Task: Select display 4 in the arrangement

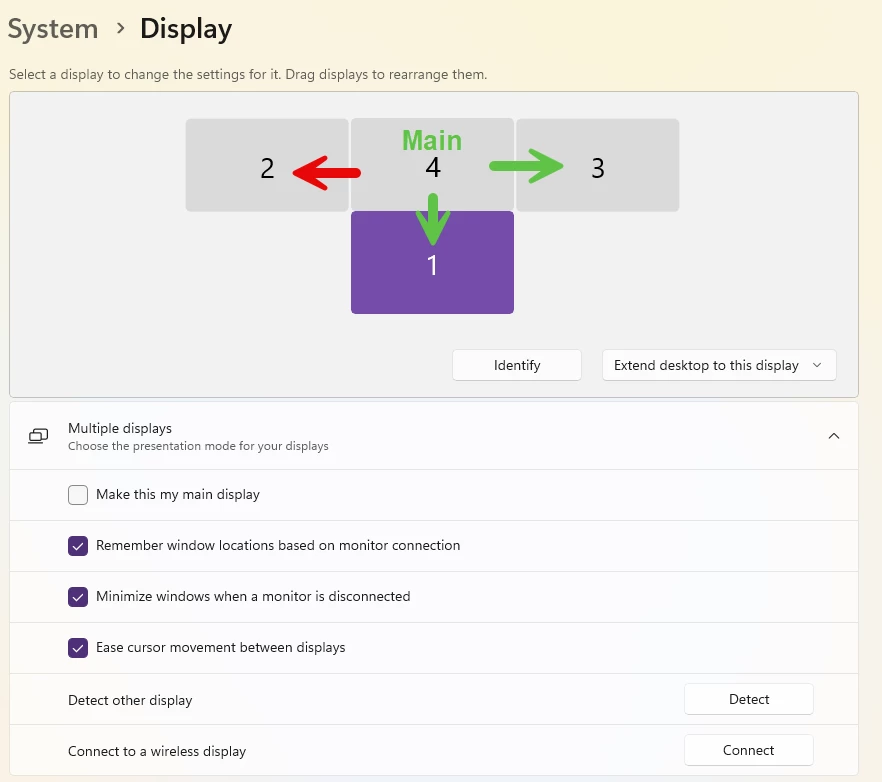Action: [x=432, y=165]
